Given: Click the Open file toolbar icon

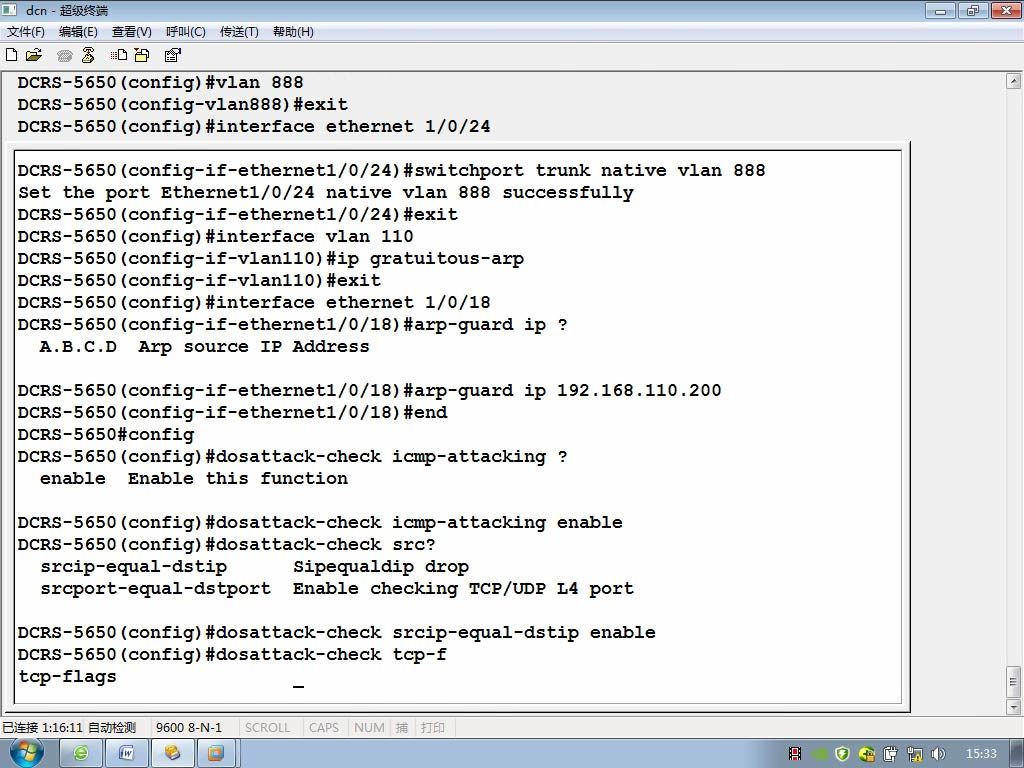Looking at the screenshot, I should 33,55.
